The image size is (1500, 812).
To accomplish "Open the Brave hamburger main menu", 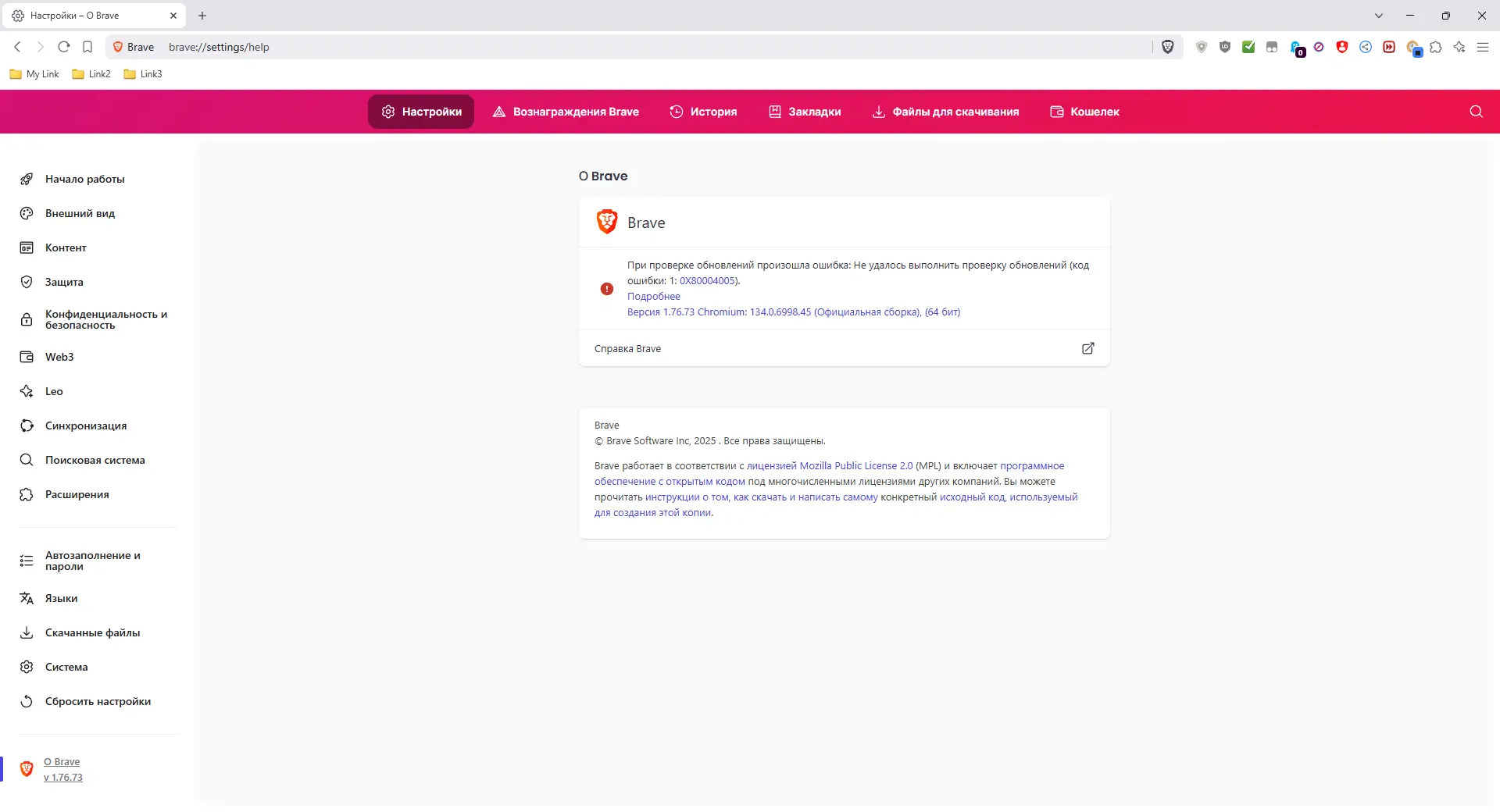I will 1483,47.
